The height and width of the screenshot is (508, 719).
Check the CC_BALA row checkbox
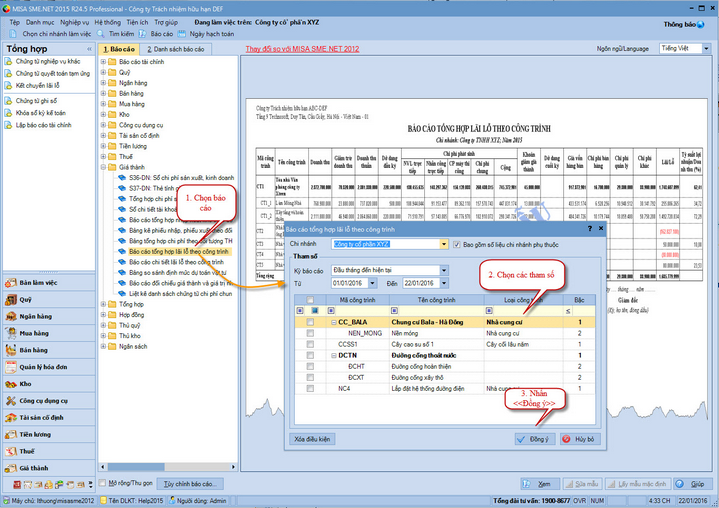click(310, 322)
